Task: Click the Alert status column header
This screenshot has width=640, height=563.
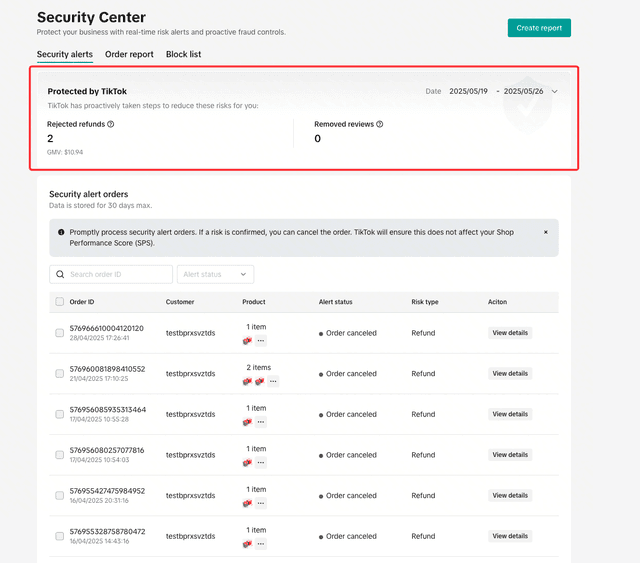Action: coord(336,302)
